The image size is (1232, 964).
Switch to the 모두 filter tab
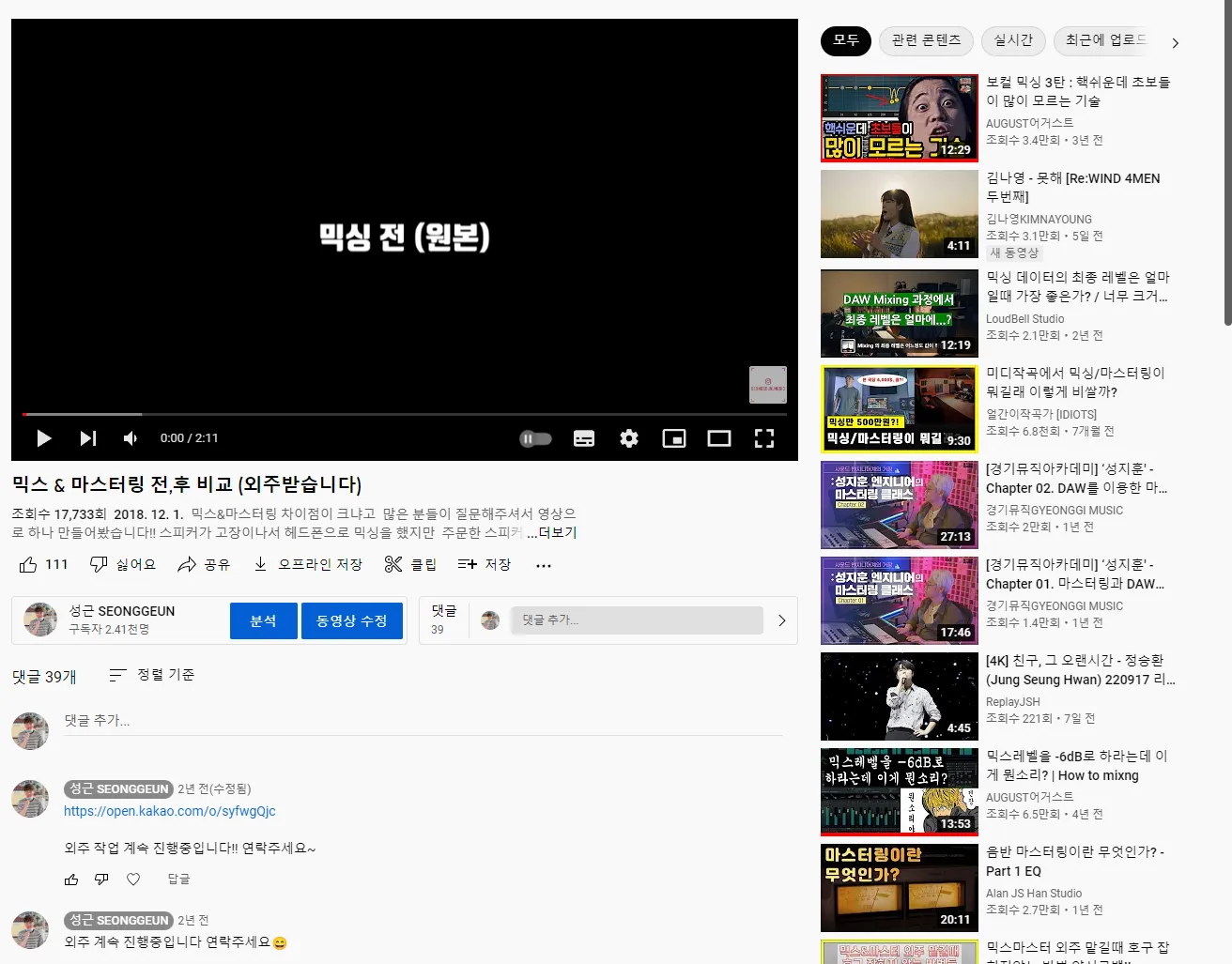tap(845, 41)
